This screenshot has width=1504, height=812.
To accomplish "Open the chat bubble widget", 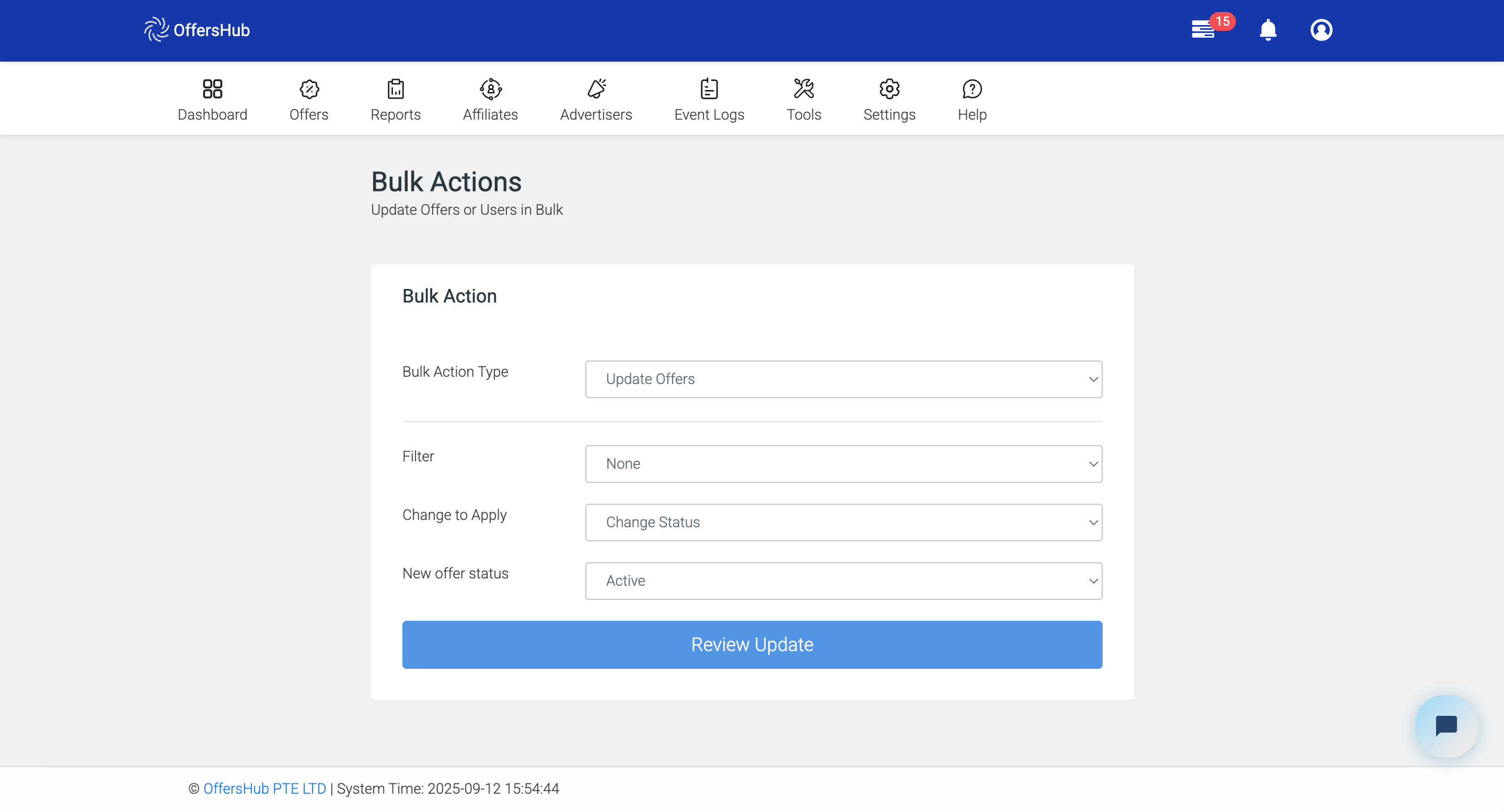I will point(1445,726).
